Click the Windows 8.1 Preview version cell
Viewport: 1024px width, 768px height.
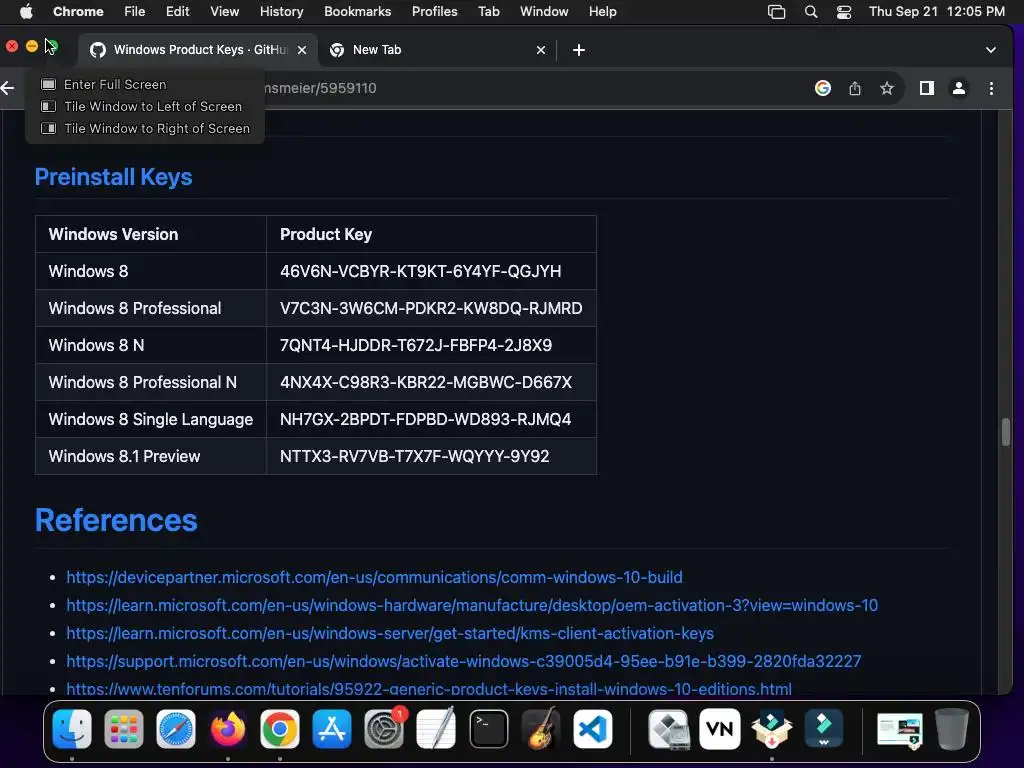[x=151, y=456]
